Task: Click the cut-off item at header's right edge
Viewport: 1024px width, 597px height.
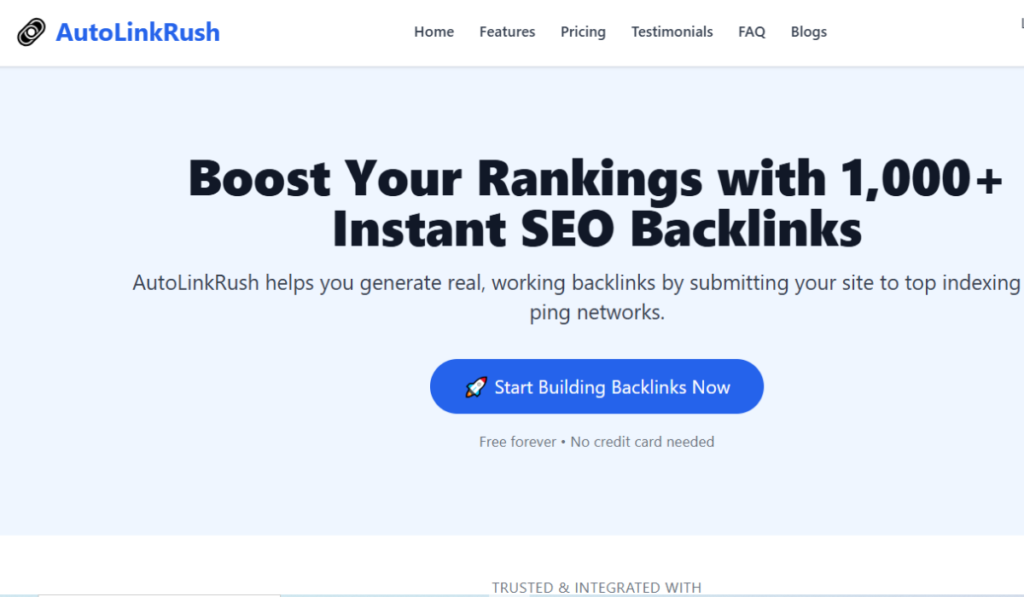Action: coord(1020,20)
